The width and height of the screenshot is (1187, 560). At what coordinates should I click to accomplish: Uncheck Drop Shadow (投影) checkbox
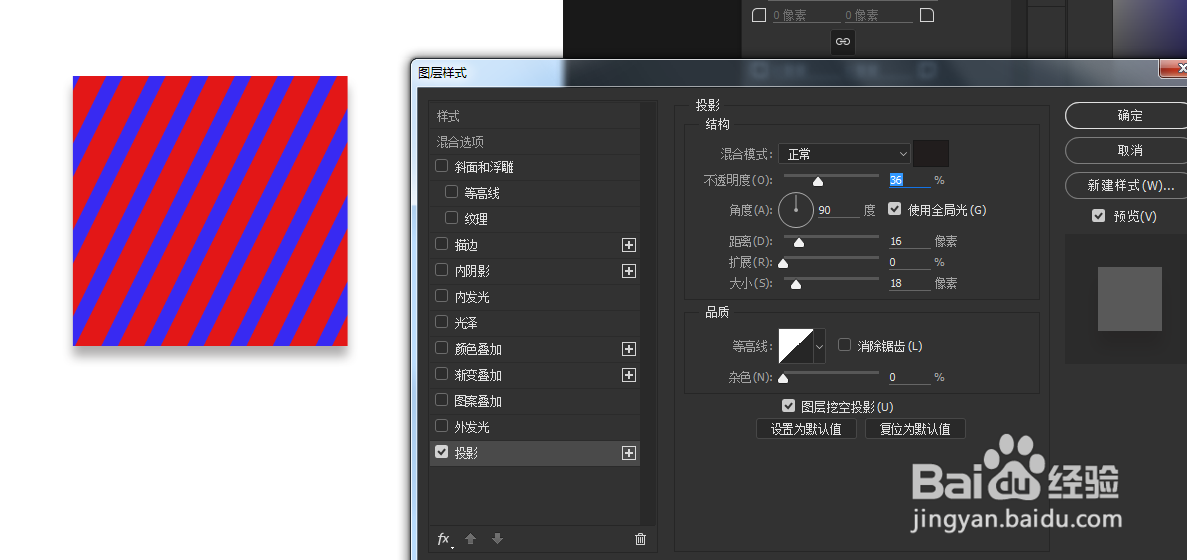(x=441, y=452)
